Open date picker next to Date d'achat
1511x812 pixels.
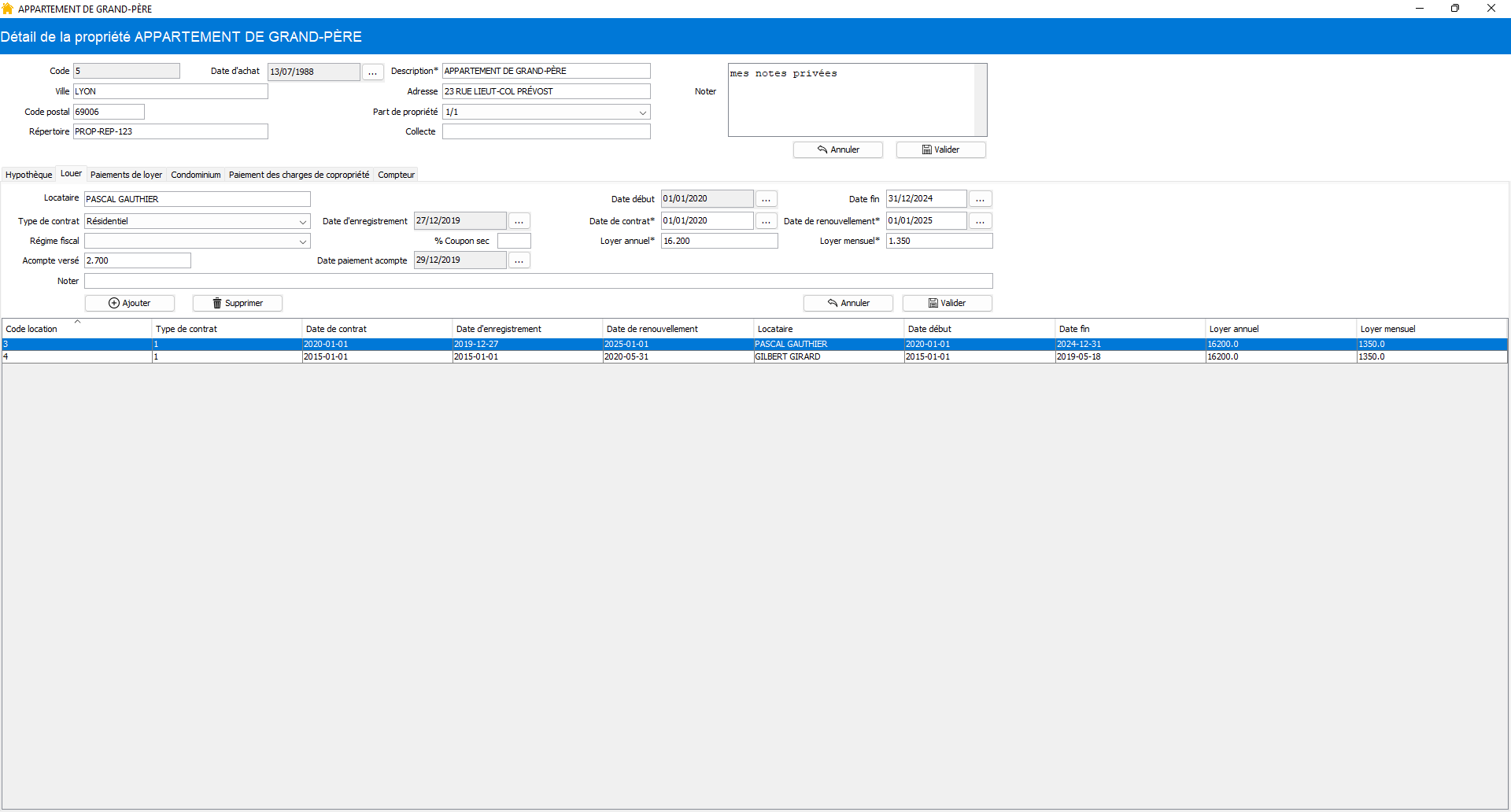pos(372,72)
